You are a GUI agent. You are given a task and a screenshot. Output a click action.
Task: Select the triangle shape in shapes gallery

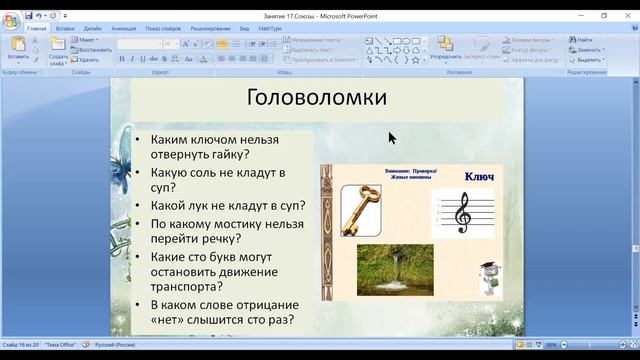pos(369,51)
